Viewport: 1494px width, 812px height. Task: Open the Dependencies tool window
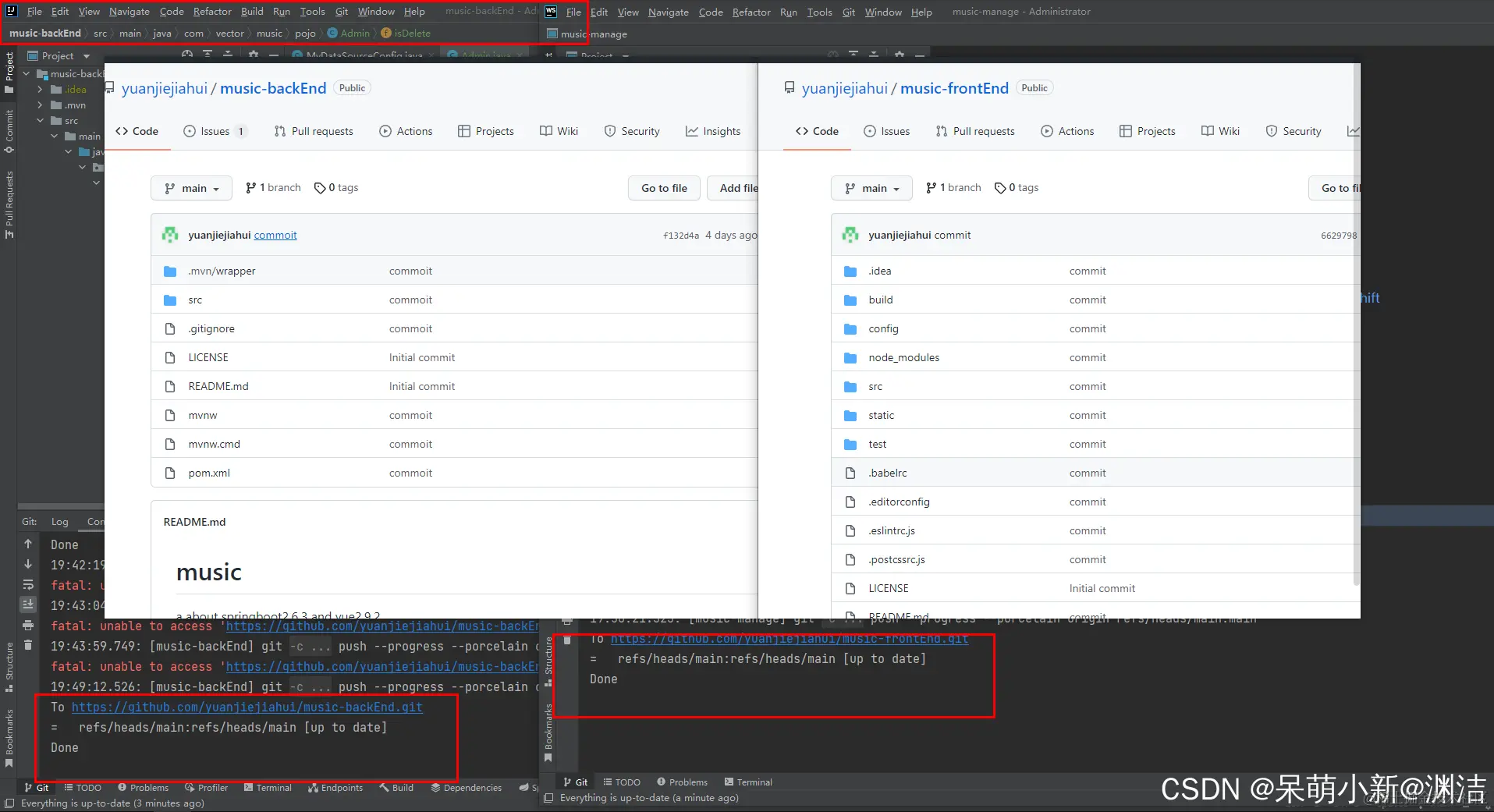(x=467, y=788)
